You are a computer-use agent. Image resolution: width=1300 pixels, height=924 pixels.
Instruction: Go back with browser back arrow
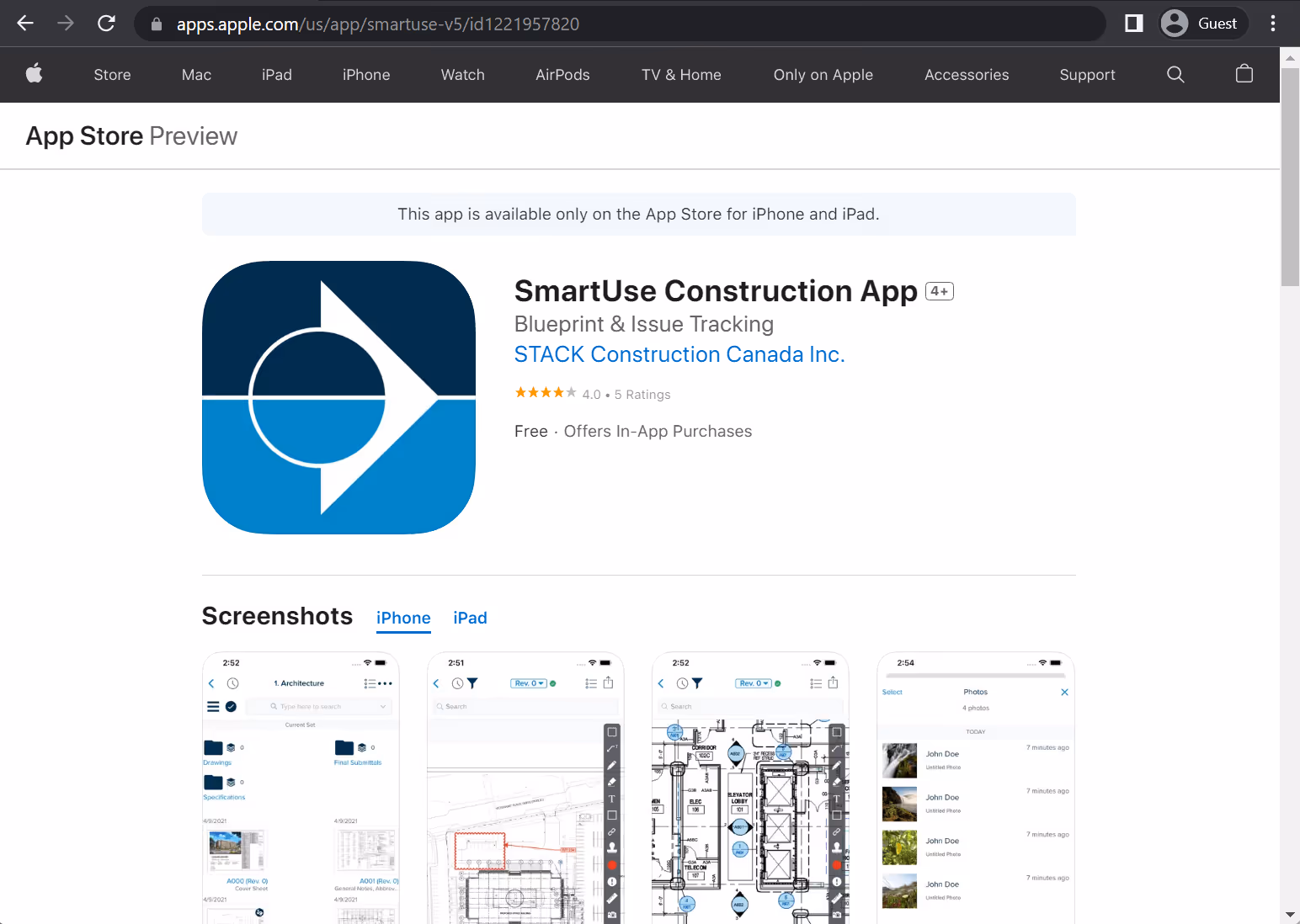tap(25, 24)
